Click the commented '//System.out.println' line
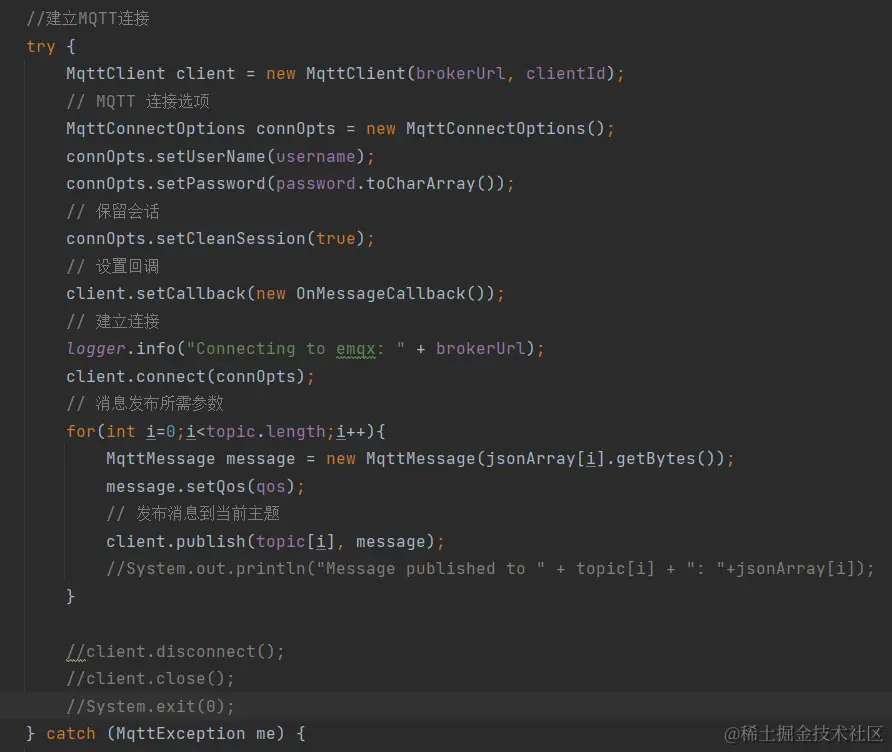Screen dimensions: 892x752 point(490,568)
